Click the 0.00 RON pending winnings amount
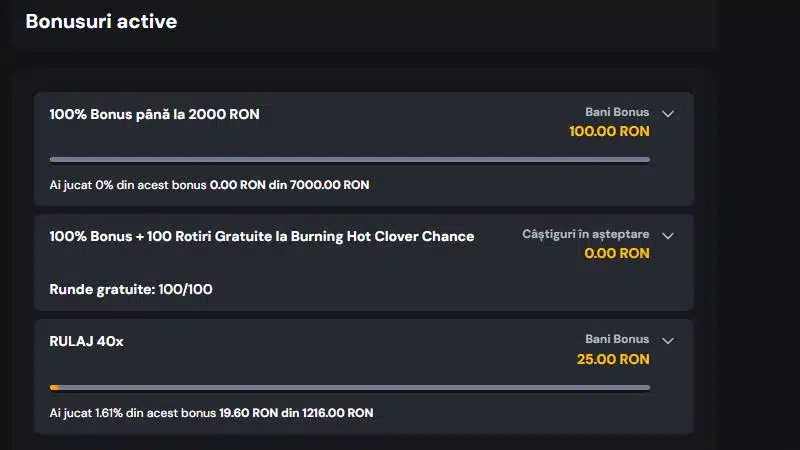 [x=617, y=253]
